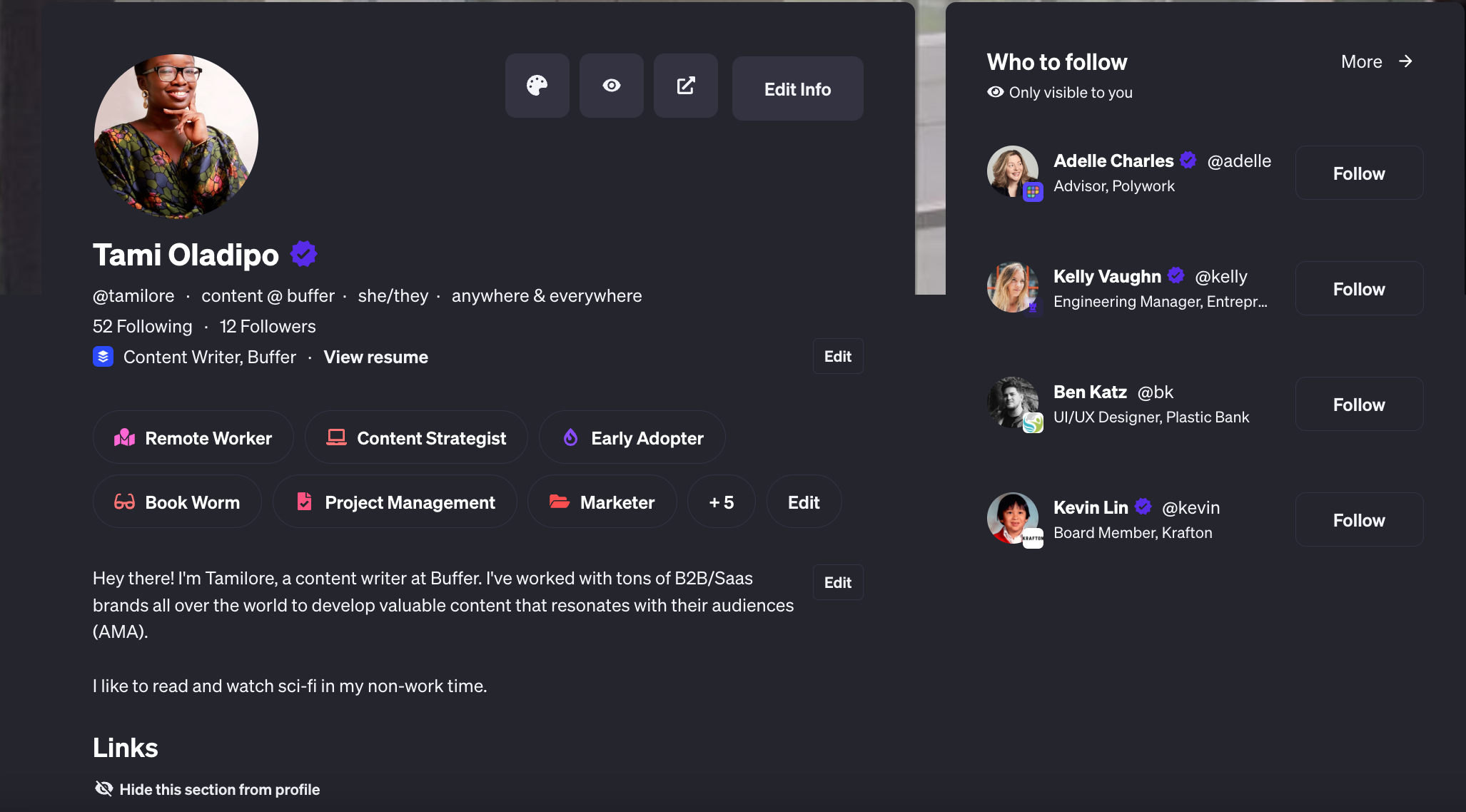Click the Buffer logo next to Content Writer
The height and width of the screenshot is (812, 1466).
[x=103, y=356]
